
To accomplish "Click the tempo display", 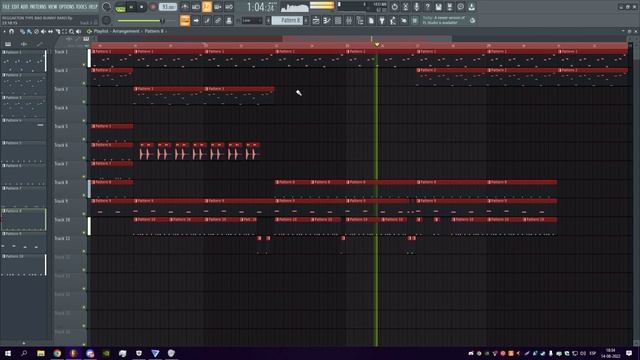I will tap(168, 7).
